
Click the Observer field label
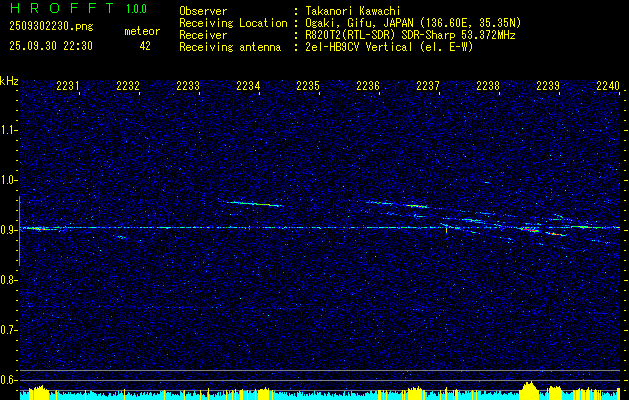coord(203,11)
